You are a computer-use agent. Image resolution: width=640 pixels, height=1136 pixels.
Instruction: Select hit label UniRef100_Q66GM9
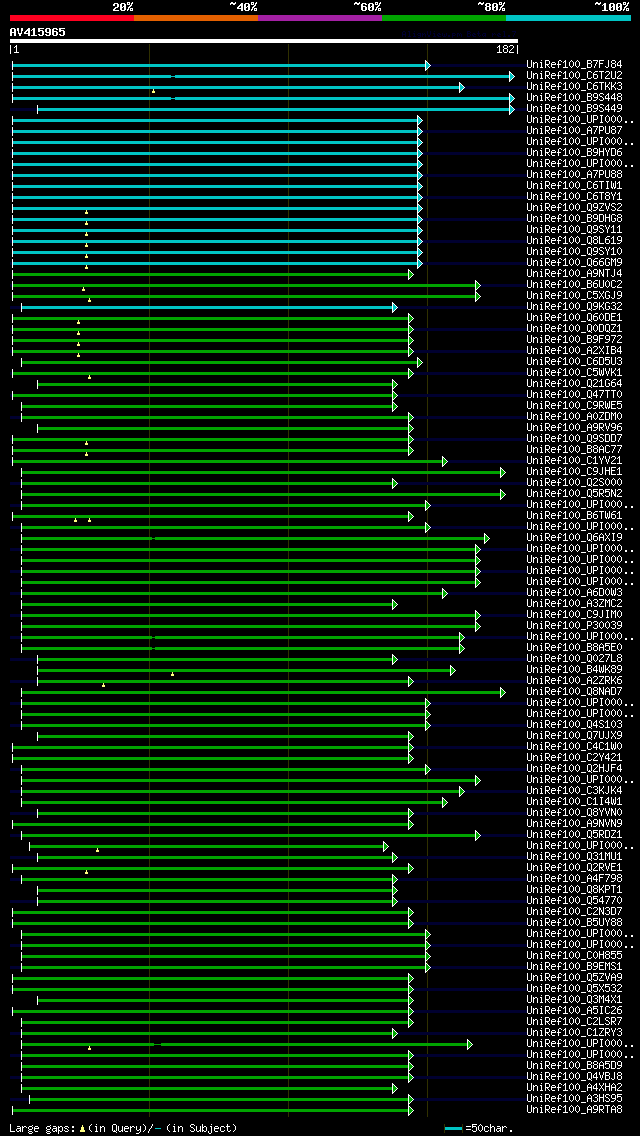click(x=574, y=262)
